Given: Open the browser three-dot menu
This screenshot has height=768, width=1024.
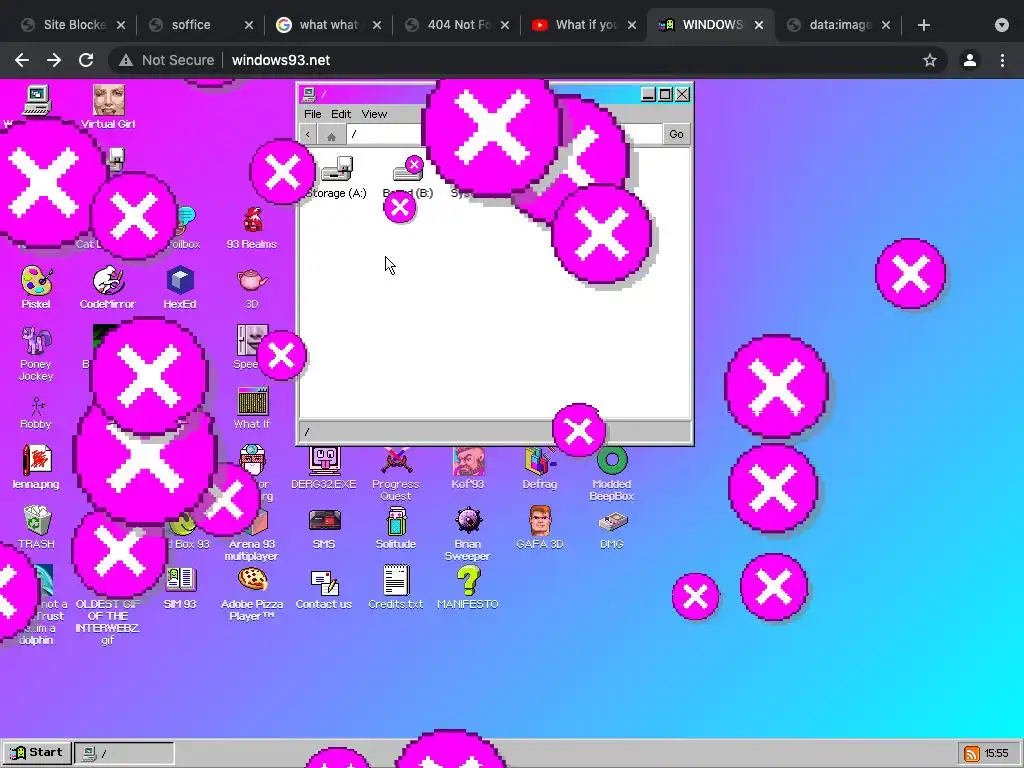Looking at the screenshot, I should [1002, 60].
